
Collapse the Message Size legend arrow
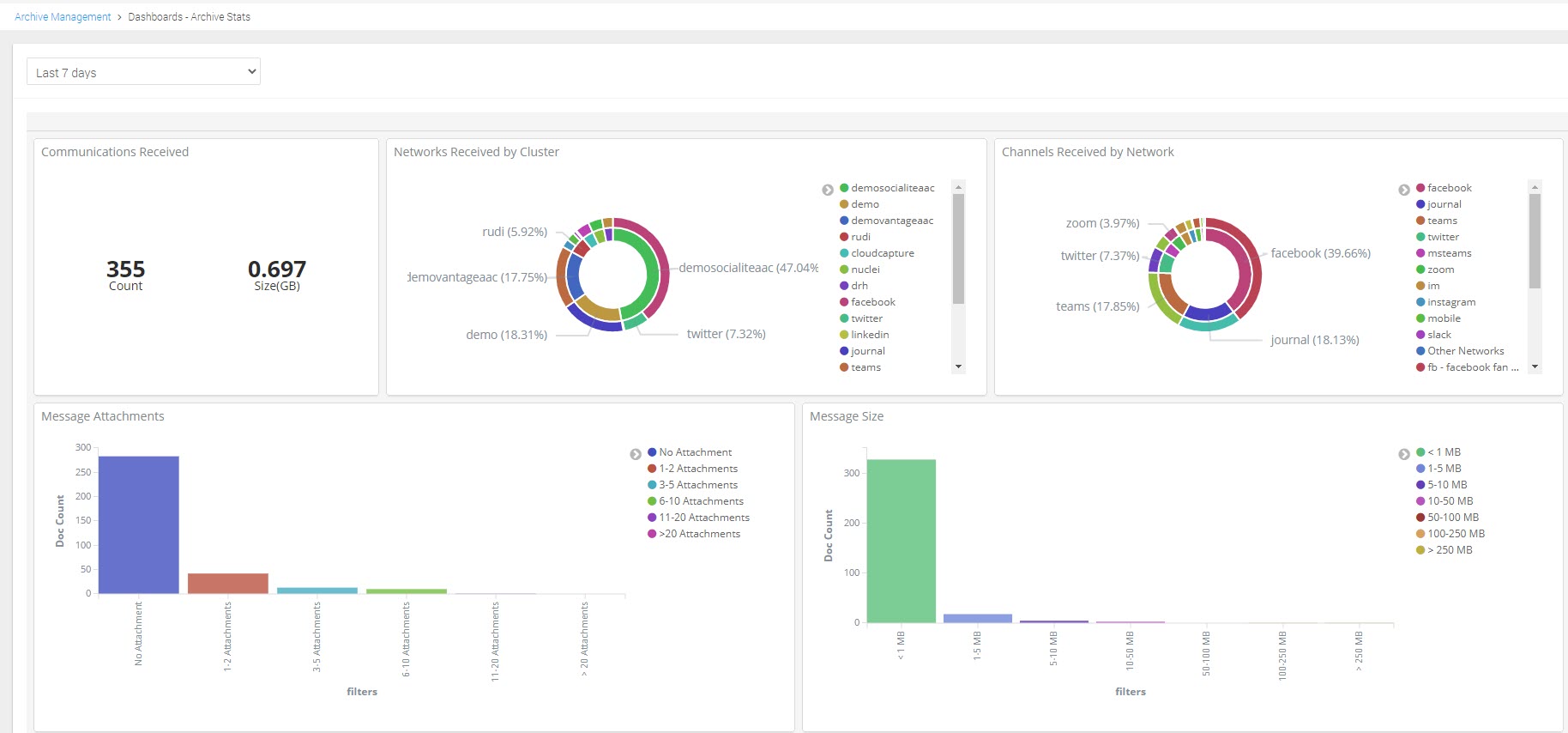pos(1404,454)
